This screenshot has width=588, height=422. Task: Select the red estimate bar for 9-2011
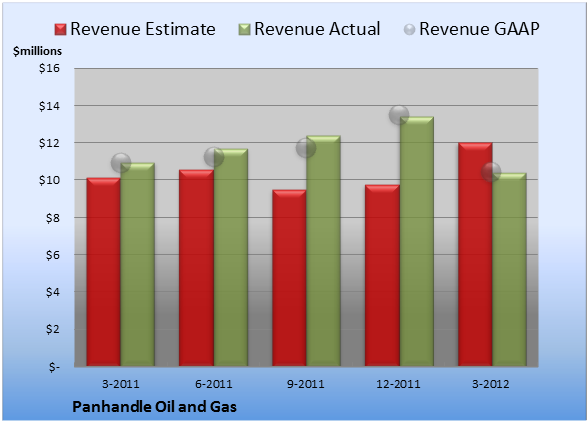pyautogui.click(x=289, y=278)
